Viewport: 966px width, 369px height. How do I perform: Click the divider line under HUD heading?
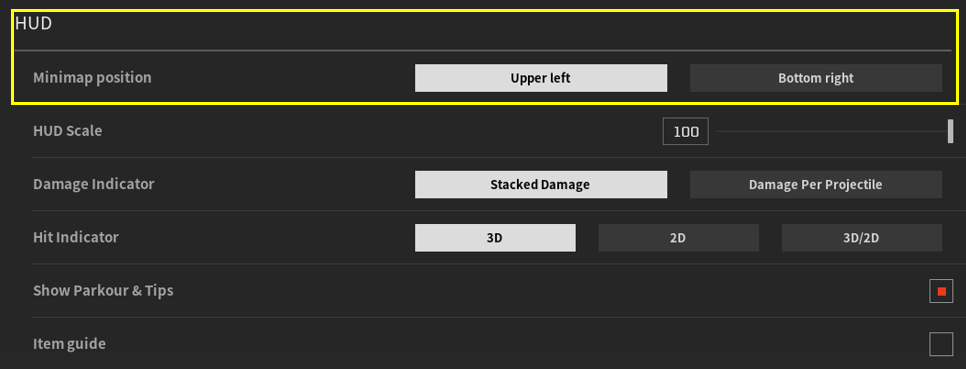click(483, 50)
